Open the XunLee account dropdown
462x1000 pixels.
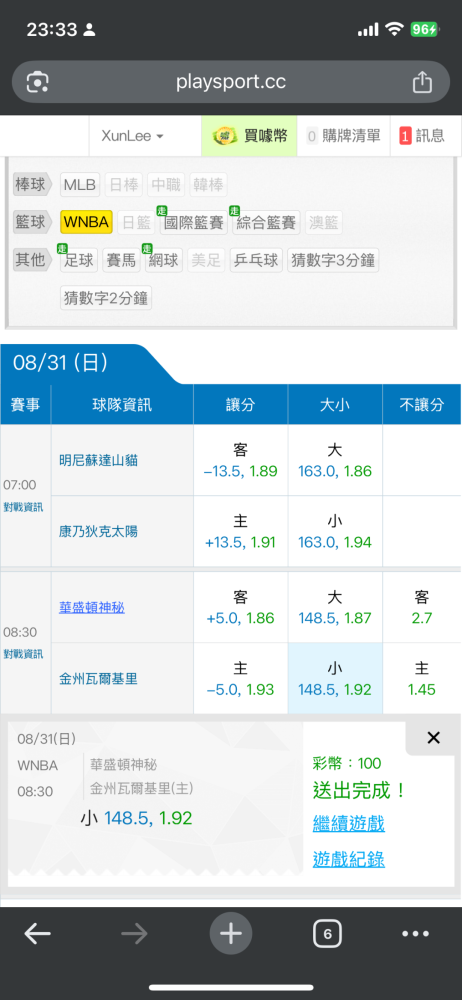coord(133,136)
